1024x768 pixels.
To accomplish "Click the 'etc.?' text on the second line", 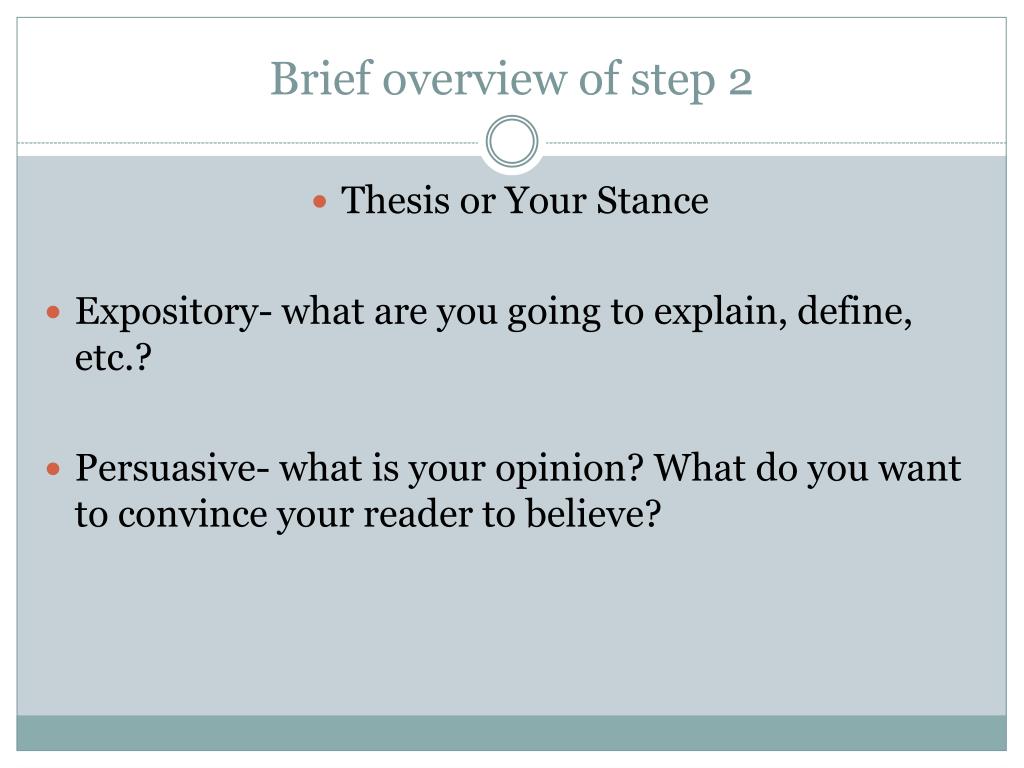I will (x=113, y=357).
